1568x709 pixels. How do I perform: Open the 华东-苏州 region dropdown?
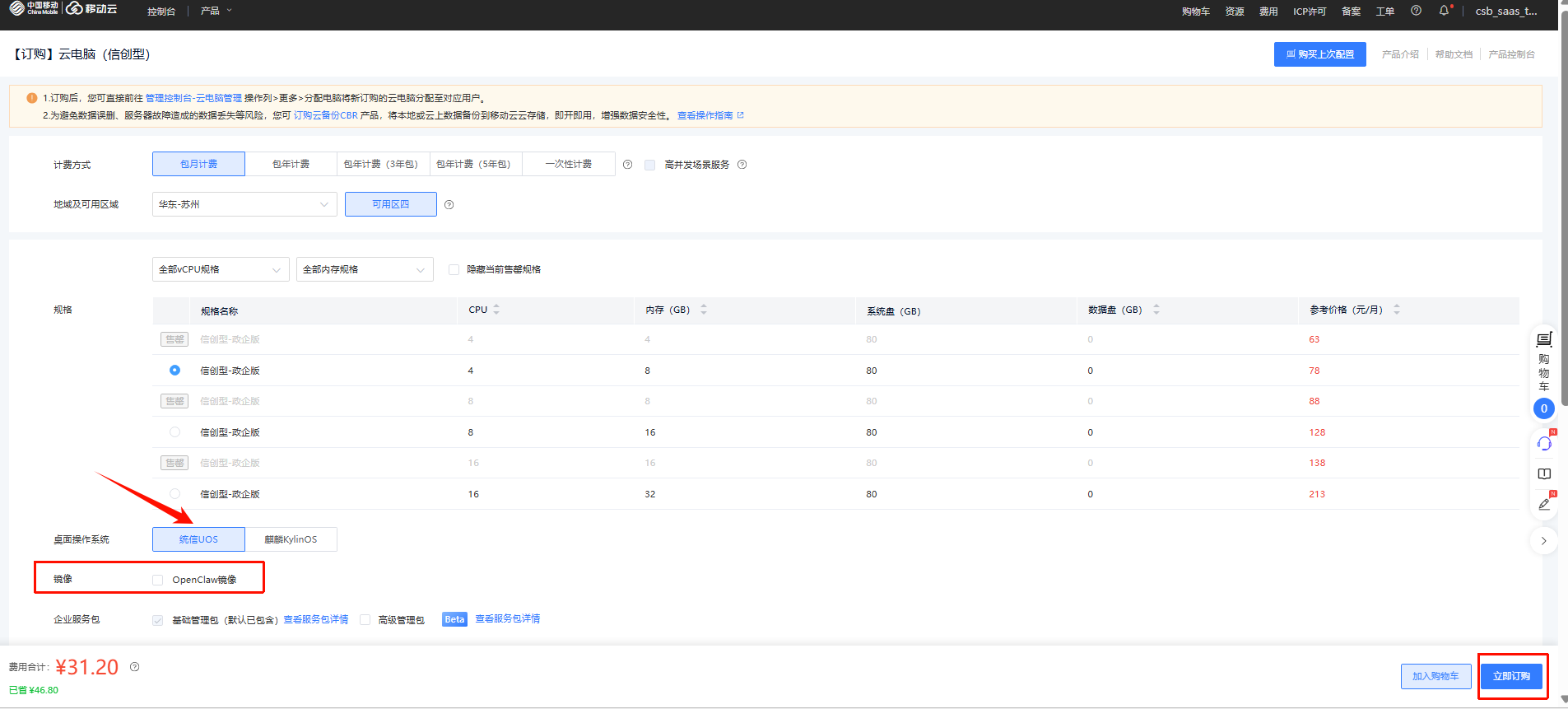pos(244,204)
